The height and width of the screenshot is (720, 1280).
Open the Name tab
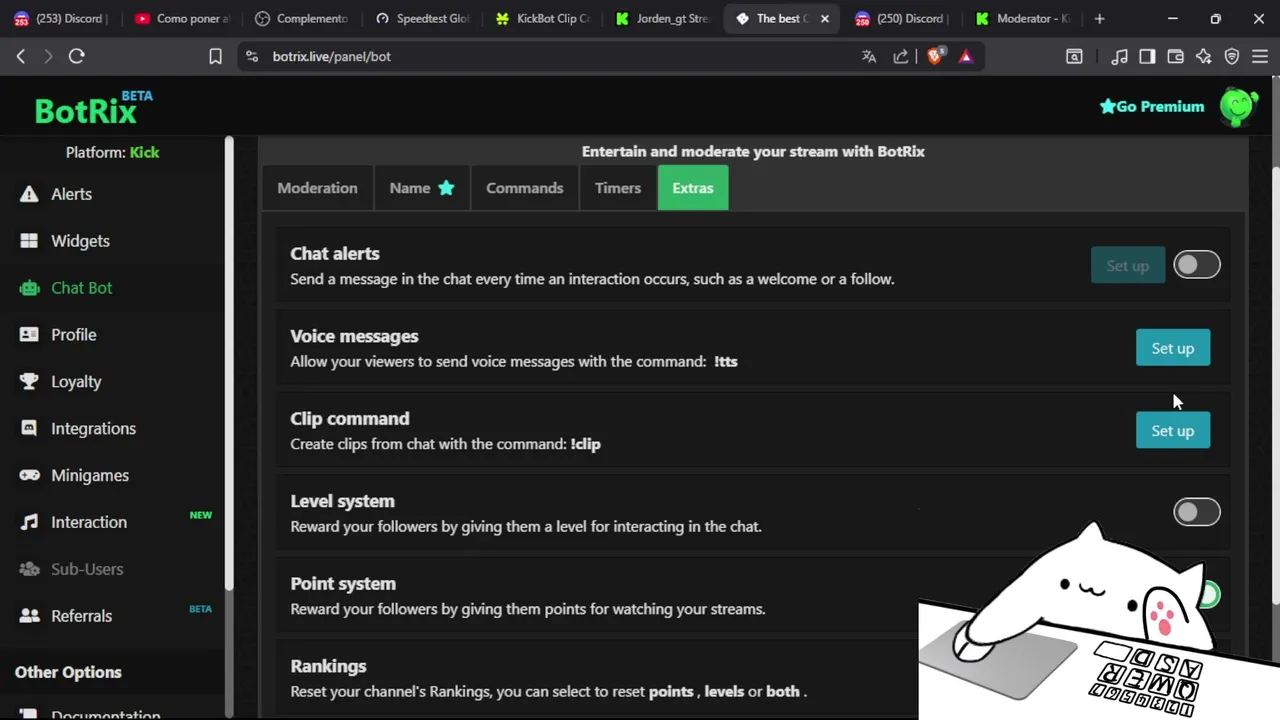tap(422, 188)
